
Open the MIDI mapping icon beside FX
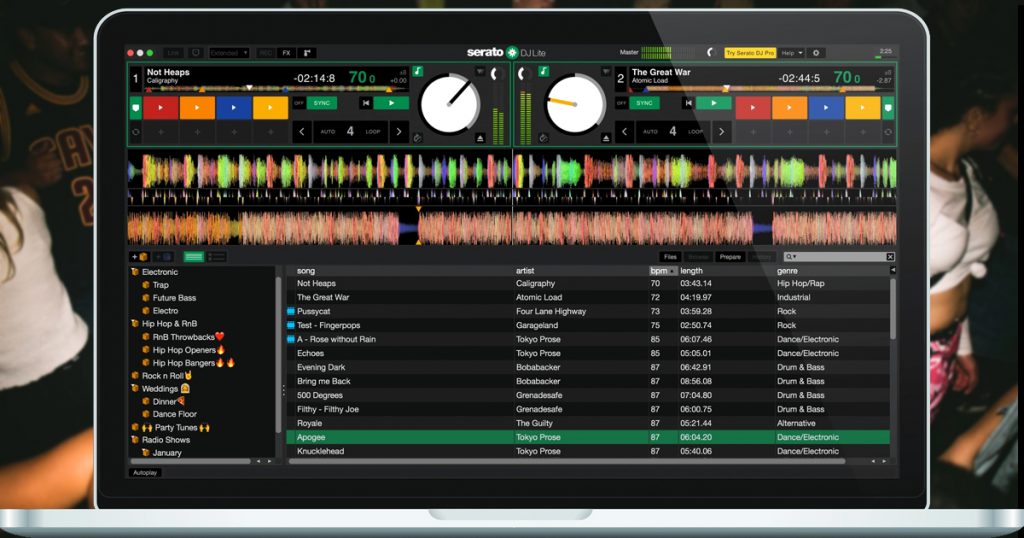point(306,53)
